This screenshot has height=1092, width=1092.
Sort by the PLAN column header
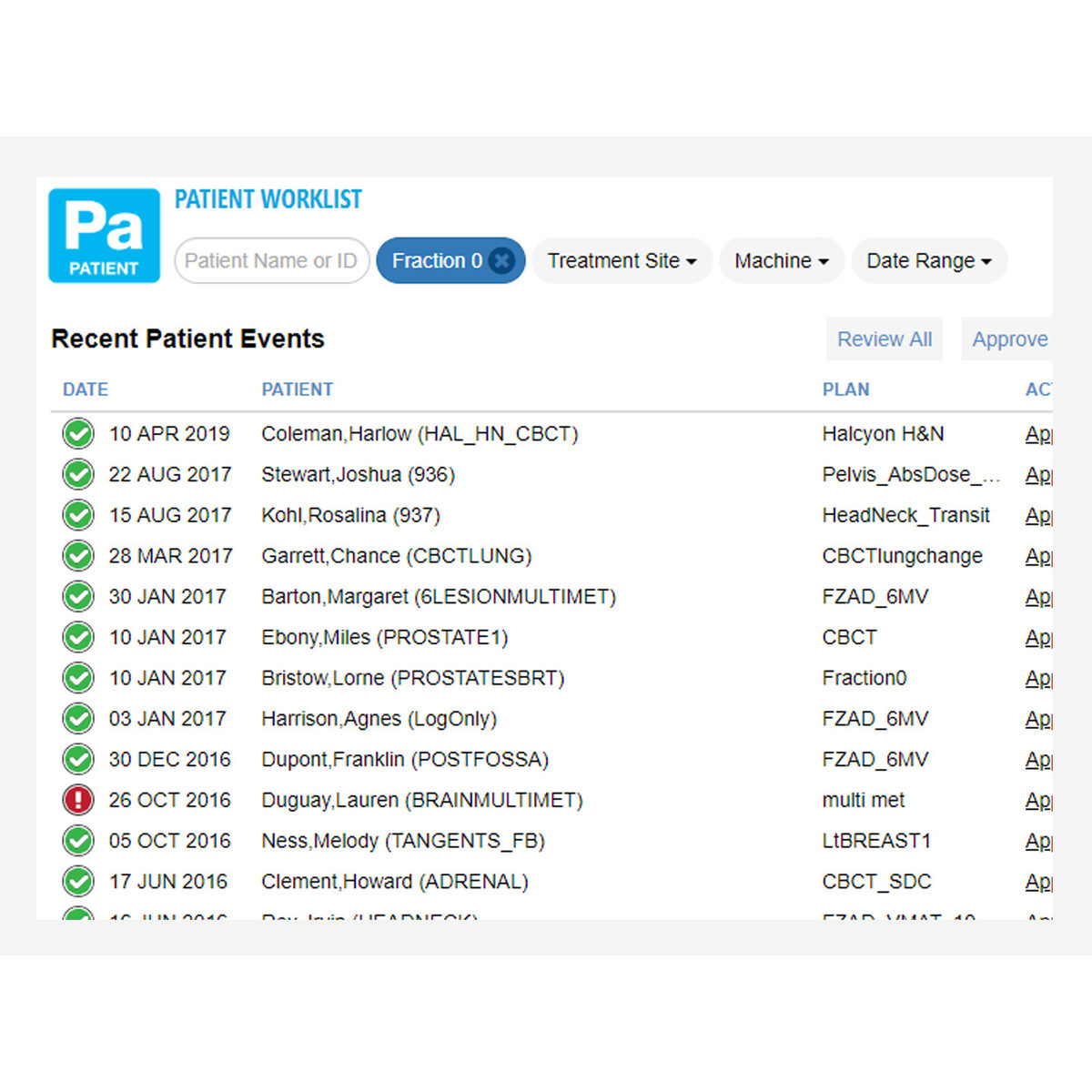click(x=846, y=389)
